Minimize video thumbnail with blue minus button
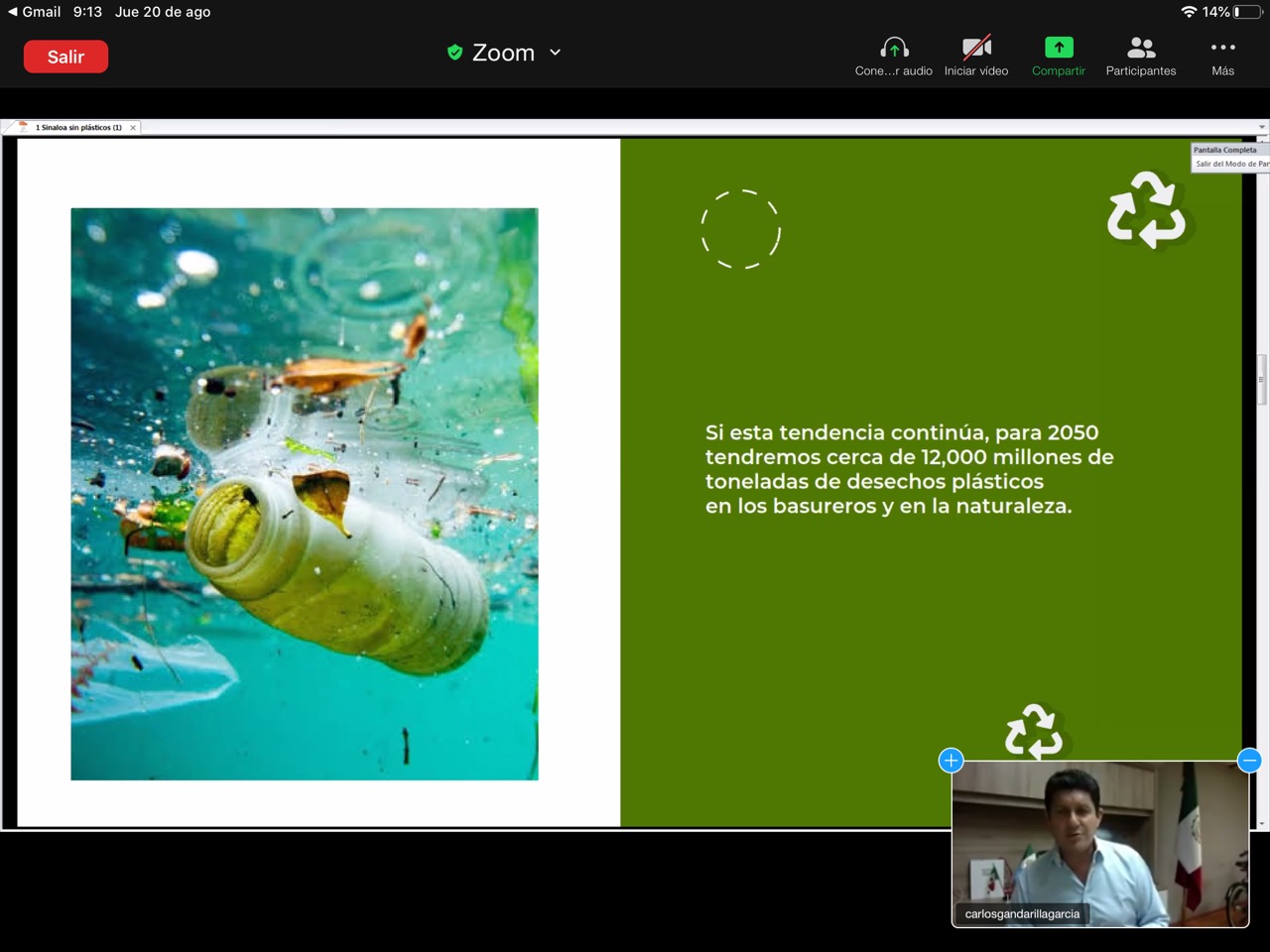 (1249, 761)
